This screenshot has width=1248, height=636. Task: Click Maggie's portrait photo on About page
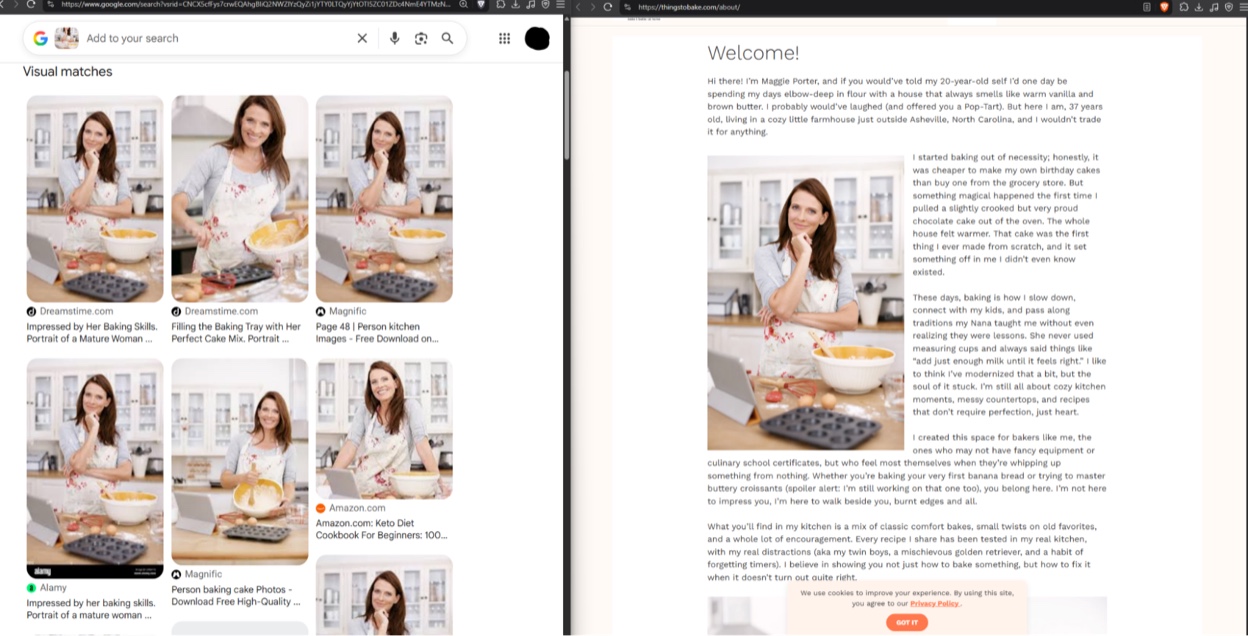pos(805,302)
